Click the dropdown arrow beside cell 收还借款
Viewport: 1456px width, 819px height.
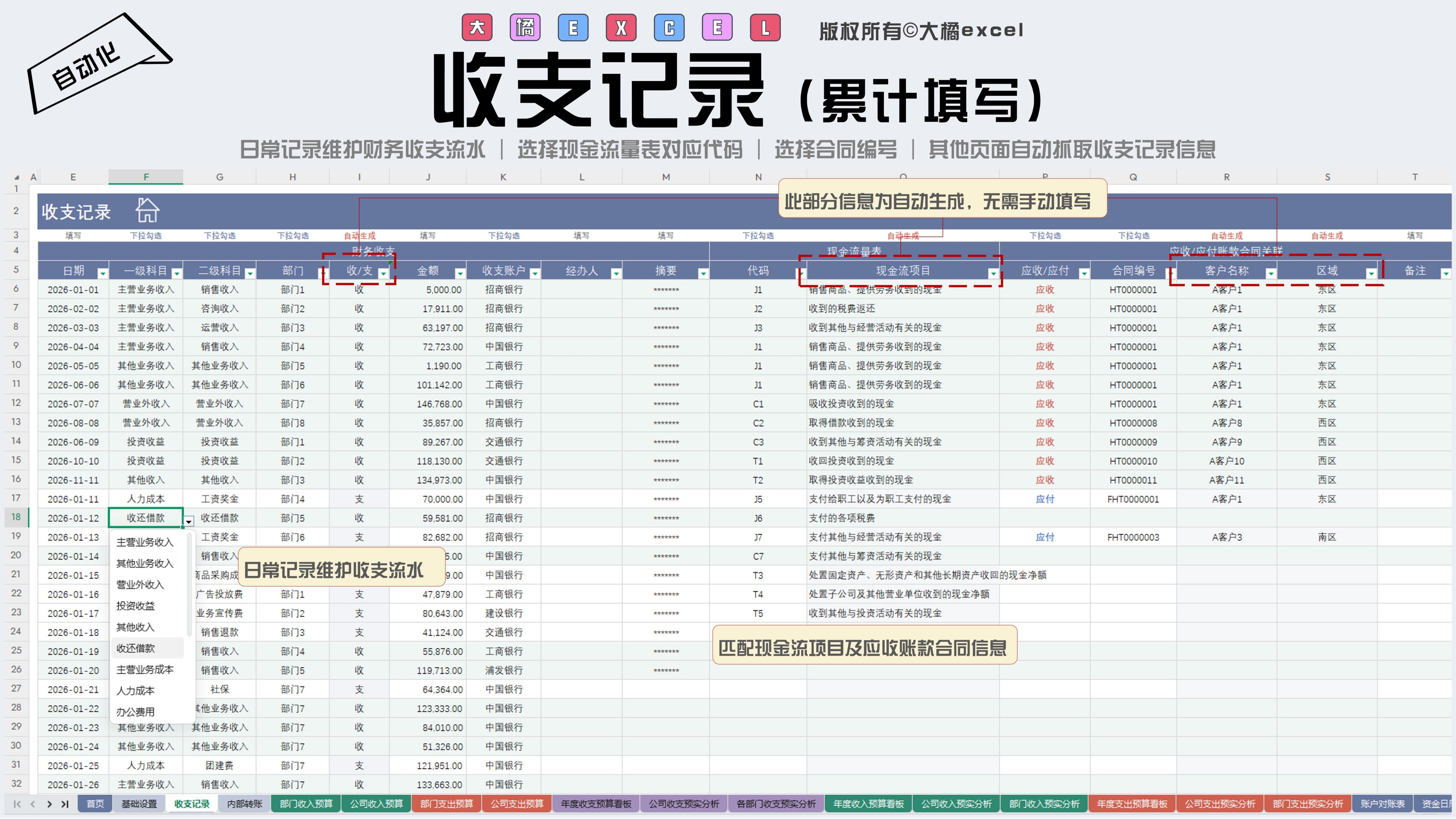coord(189,521)
